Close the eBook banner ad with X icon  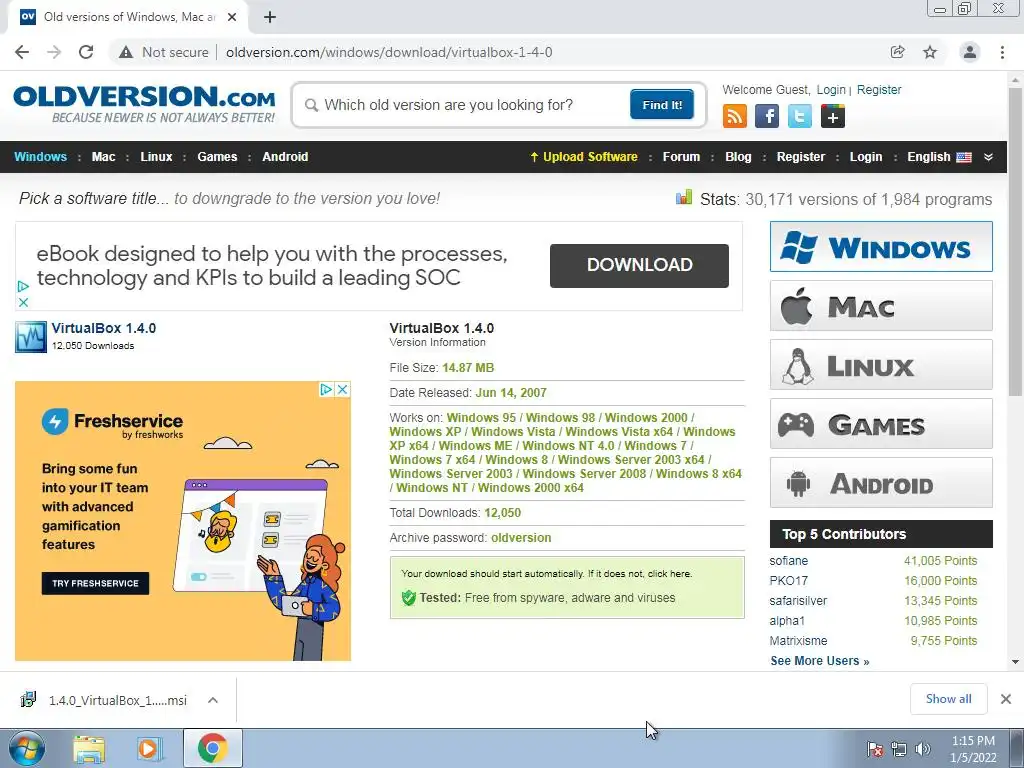[x=23, y=302]
